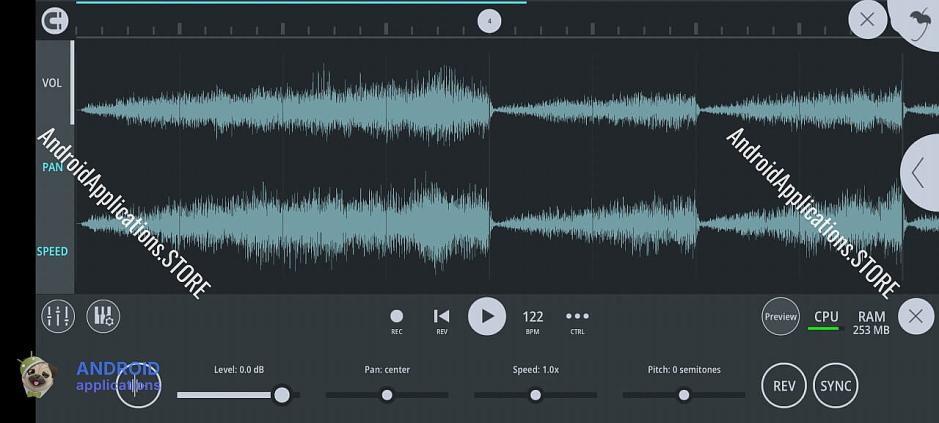Close the waveform editor at top
The width and height of the screenshot is (939, 423).
pos(867,20)
